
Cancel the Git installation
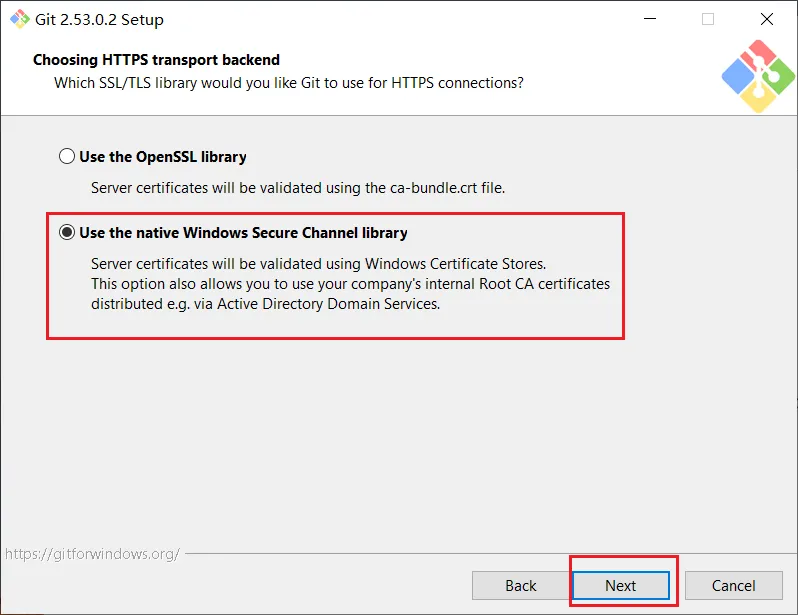(733, 585)
